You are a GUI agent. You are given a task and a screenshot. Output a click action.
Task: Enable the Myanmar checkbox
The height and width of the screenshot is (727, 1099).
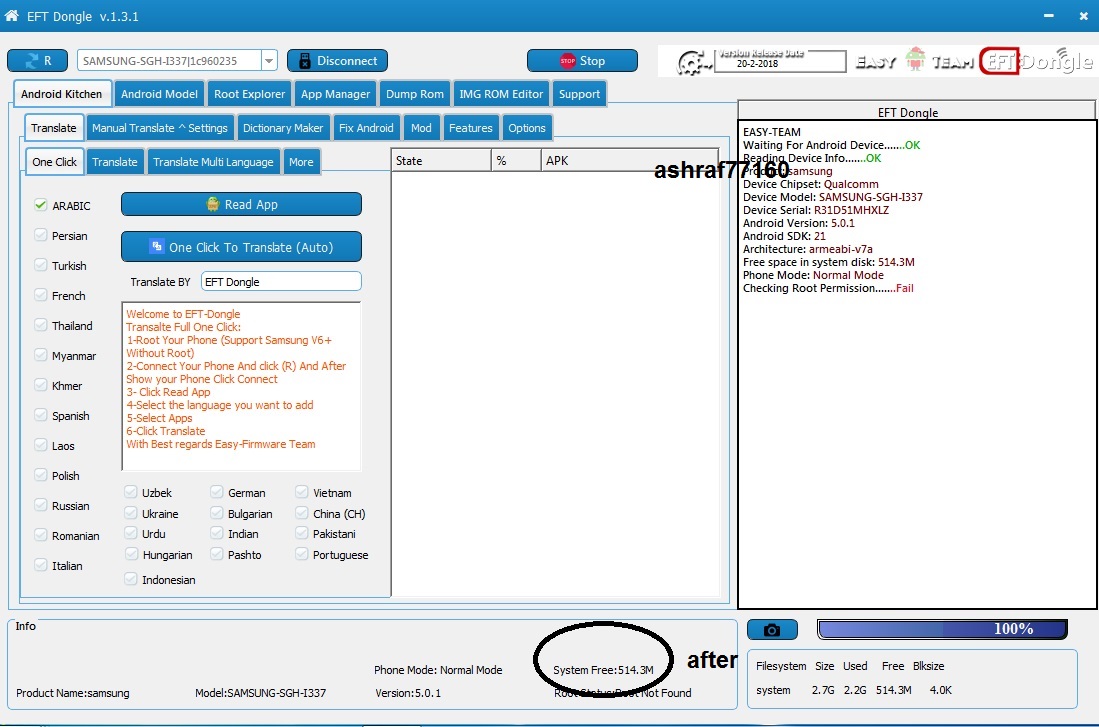click(41, 355)
